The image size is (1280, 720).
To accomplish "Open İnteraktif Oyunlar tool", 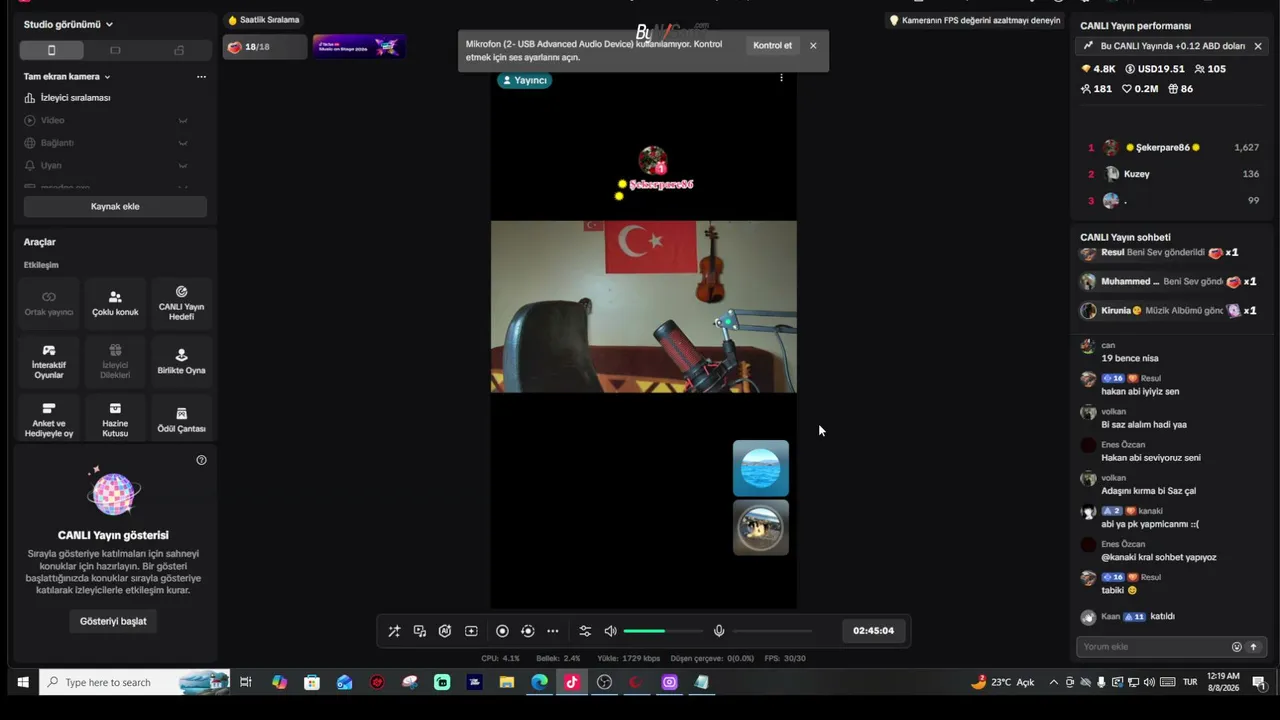I will point(49,362).
